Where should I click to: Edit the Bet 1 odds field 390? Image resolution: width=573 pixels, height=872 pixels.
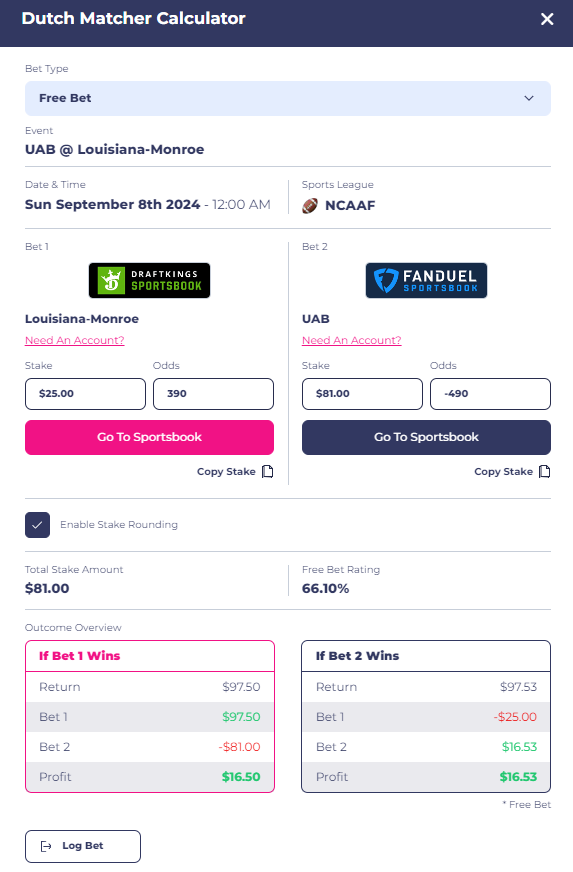click(213, 394)
